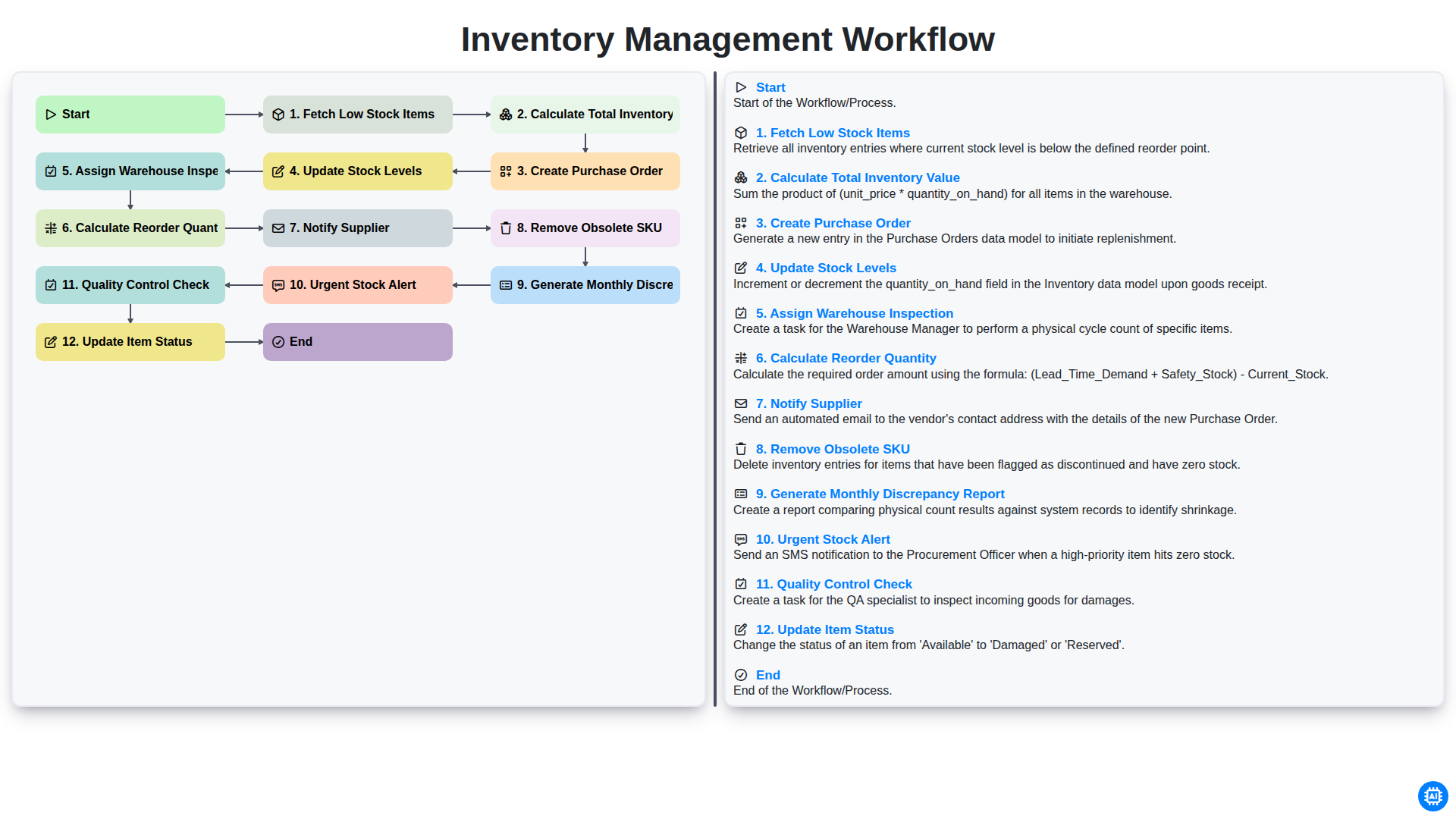Click the box icon beside Fetch Low Stock Items heading
1456x819 pixels.
[x=741, y=133]
